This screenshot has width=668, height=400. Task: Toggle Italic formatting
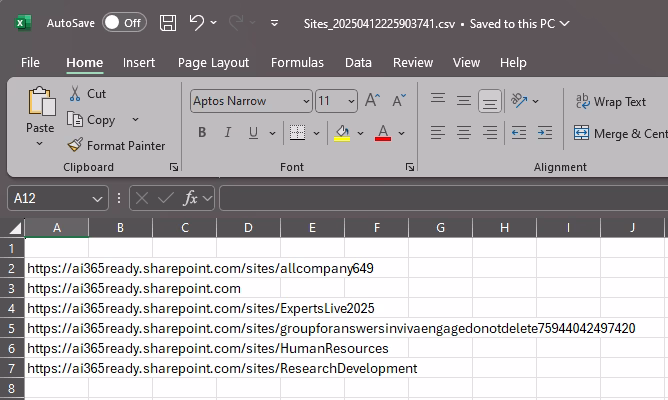tap(228, 132)
